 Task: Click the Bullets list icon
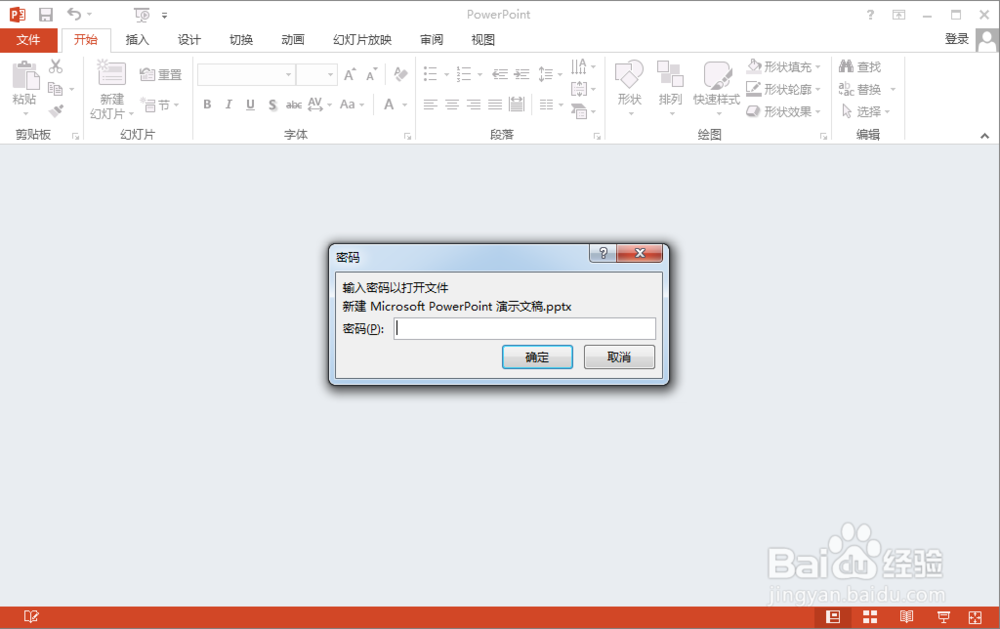pyautogui.click(x=430, y=74)
